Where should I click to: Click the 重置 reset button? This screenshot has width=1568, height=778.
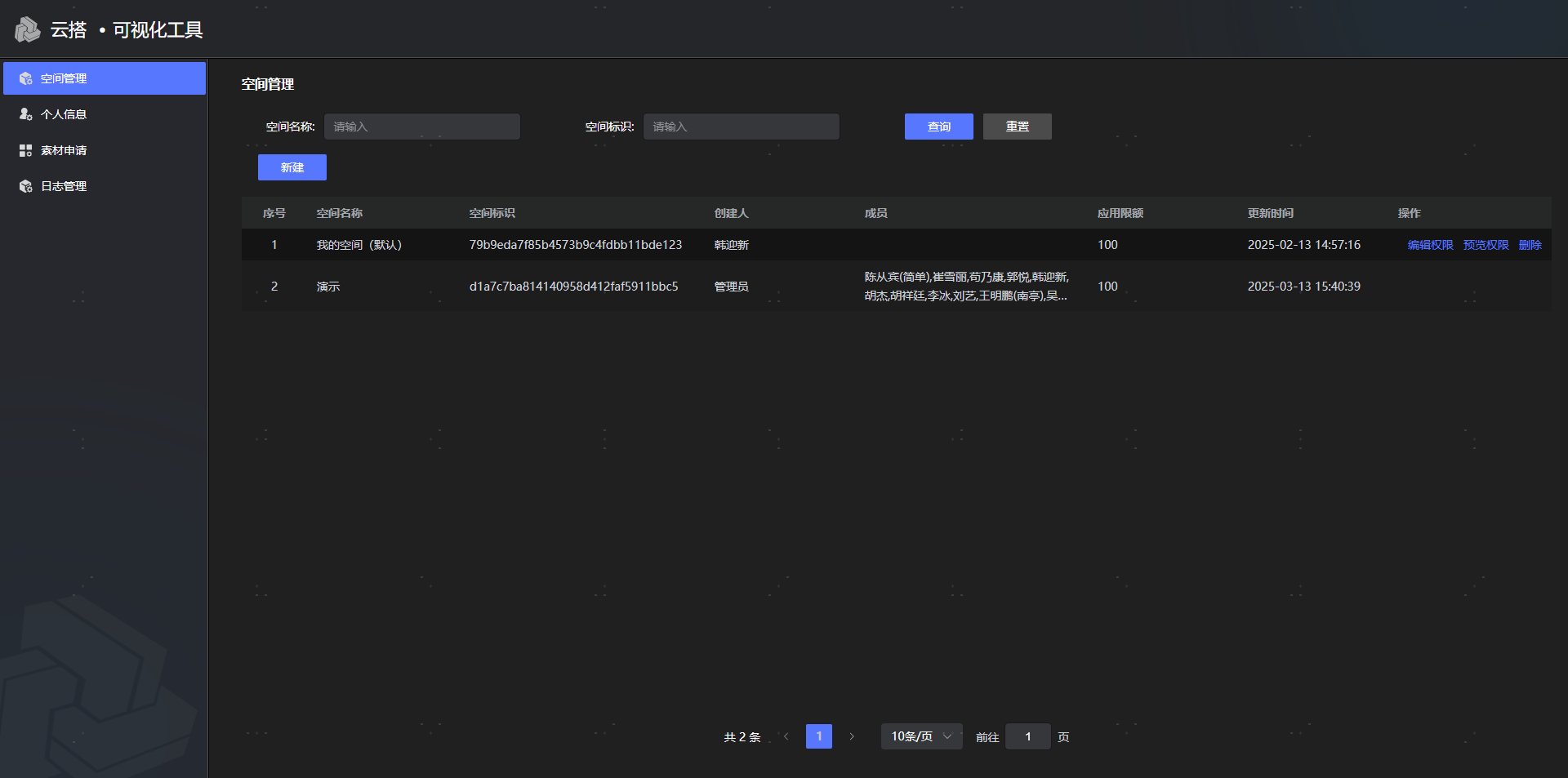point(1017,127)
